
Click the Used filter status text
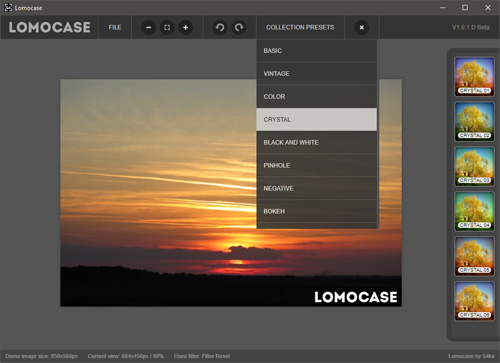click(x=202, y=356)
